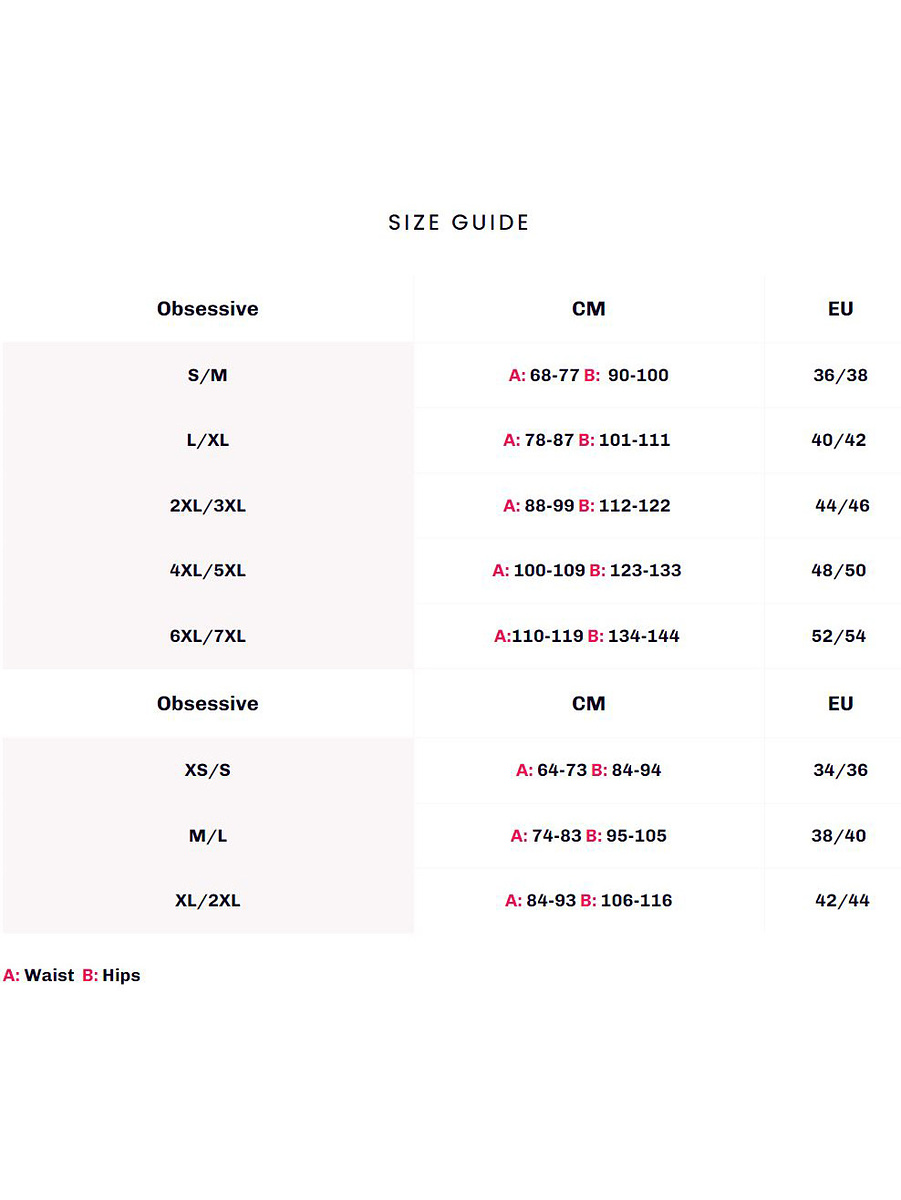Click EU size 42/44

pyautogui.click(x=842, y=901)
